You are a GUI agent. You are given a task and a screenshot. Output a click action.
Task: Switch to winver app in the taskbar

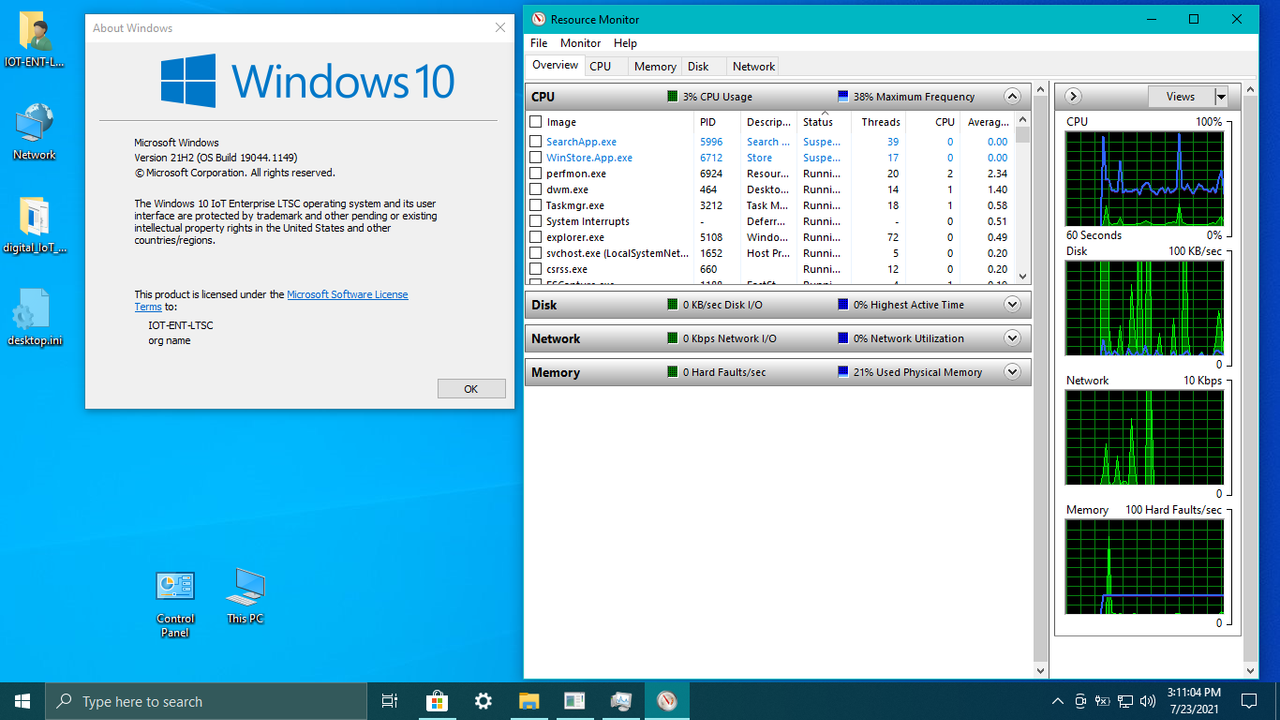pos(575,701)
